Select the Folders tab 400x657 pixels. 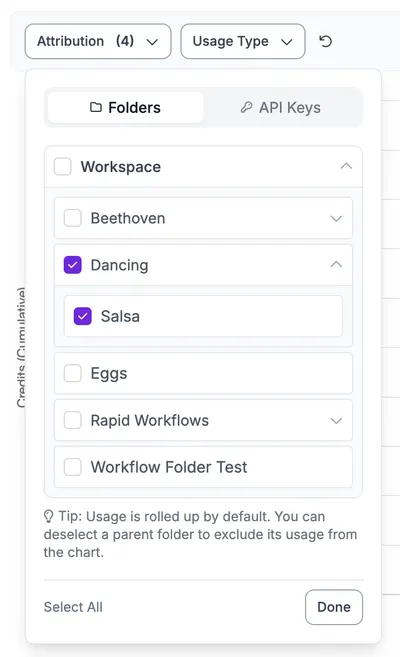(125, 107)
